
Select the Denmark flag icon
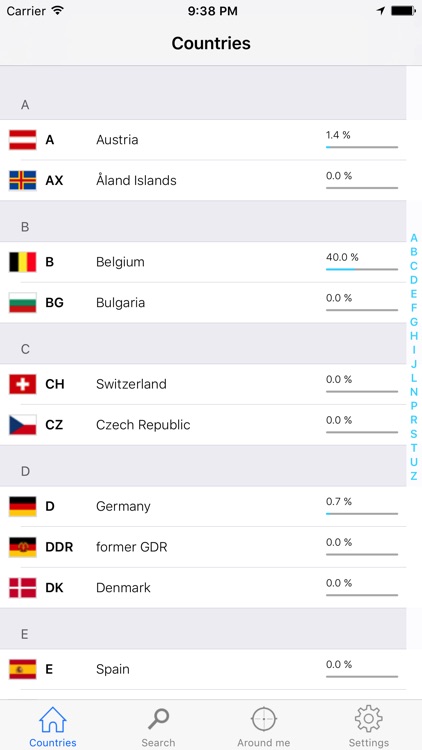(22, 588)
